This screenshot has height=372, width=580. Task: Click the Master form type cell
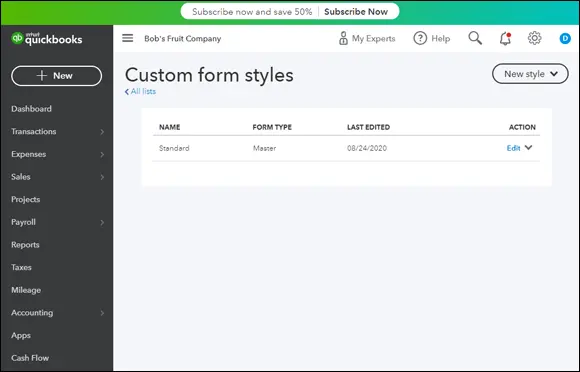tap(264, 148)
